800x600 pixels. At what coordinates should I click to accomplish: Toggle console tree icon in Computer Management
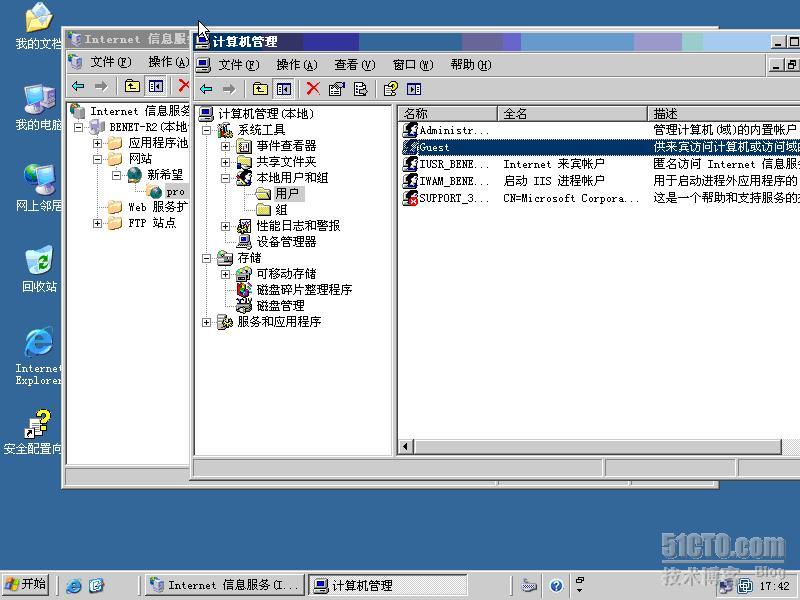click(284, 89)
